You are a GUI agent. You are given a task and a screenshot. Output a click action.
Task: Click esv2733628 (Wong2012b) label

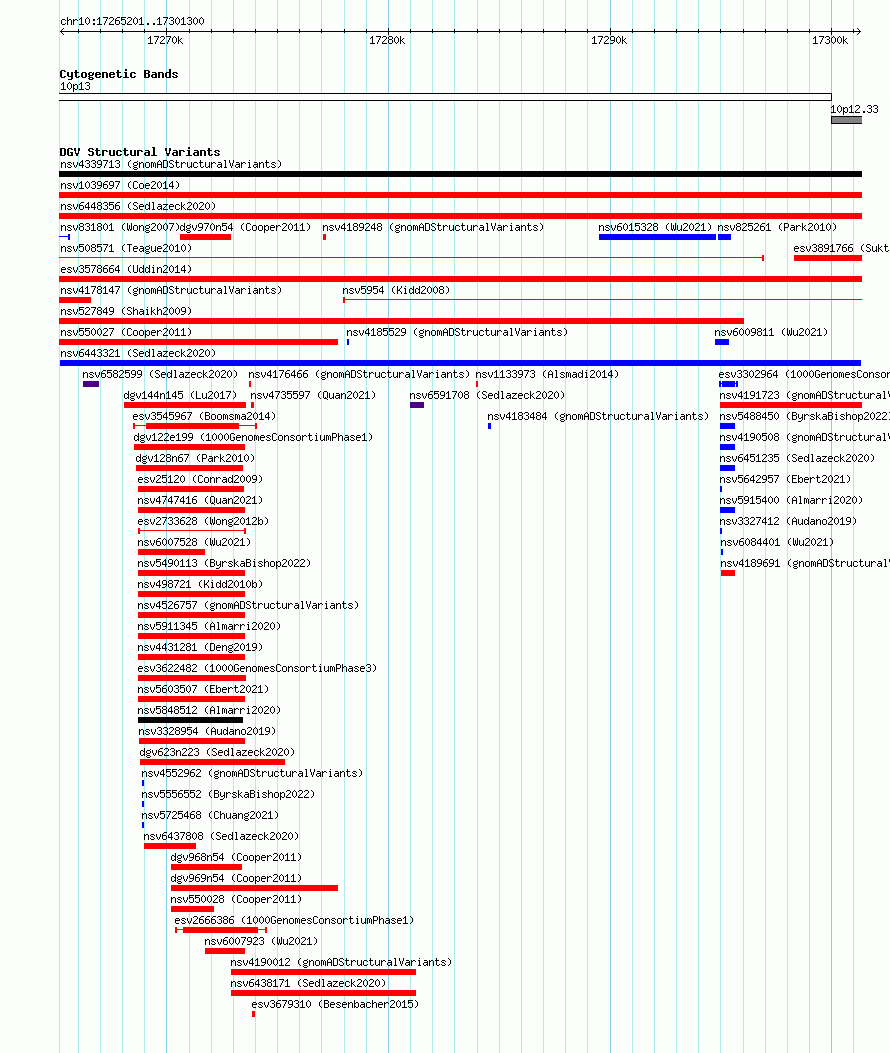coord(203,521)
